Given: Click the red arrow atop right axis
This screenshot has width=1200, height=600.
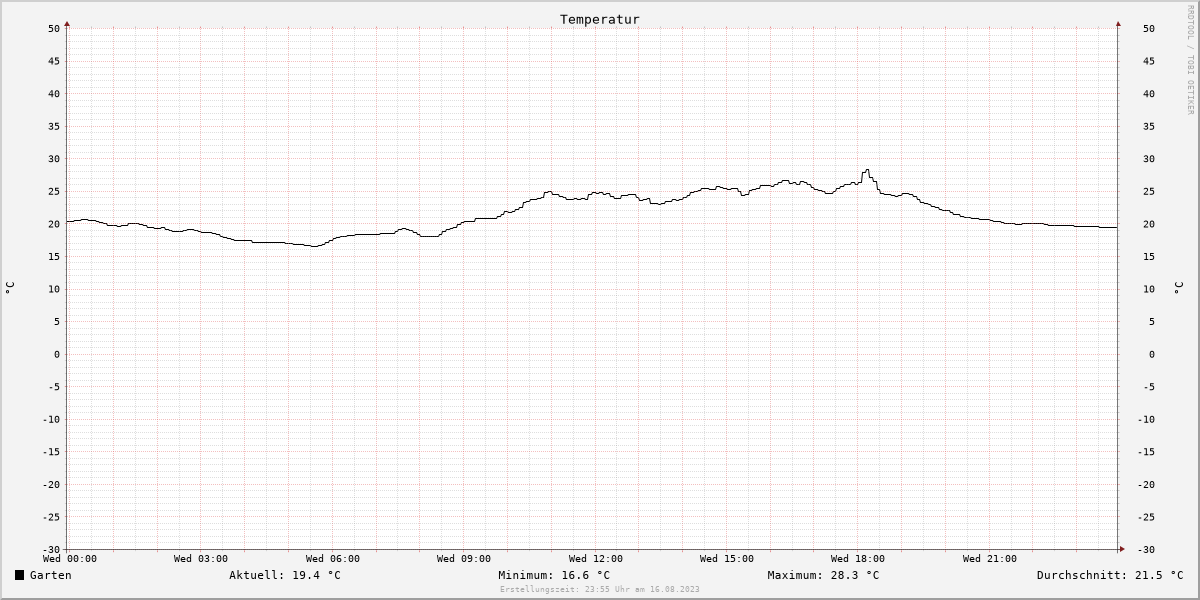Looking at the screenshot, I should (x=1118, y=23).
